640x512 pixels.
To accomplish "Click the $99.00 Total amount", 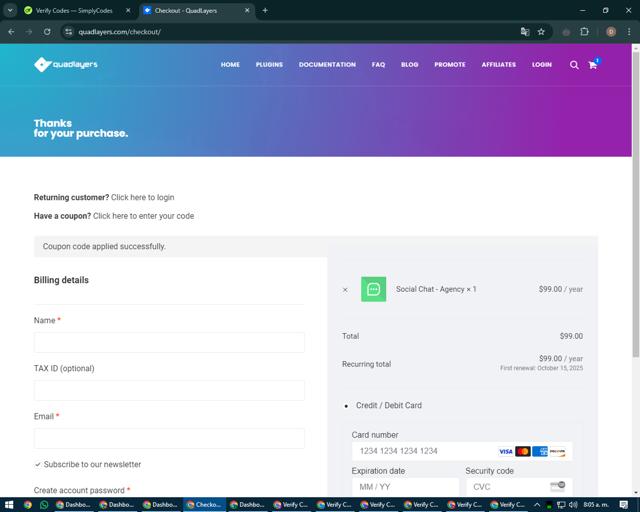I will point(571,336).
